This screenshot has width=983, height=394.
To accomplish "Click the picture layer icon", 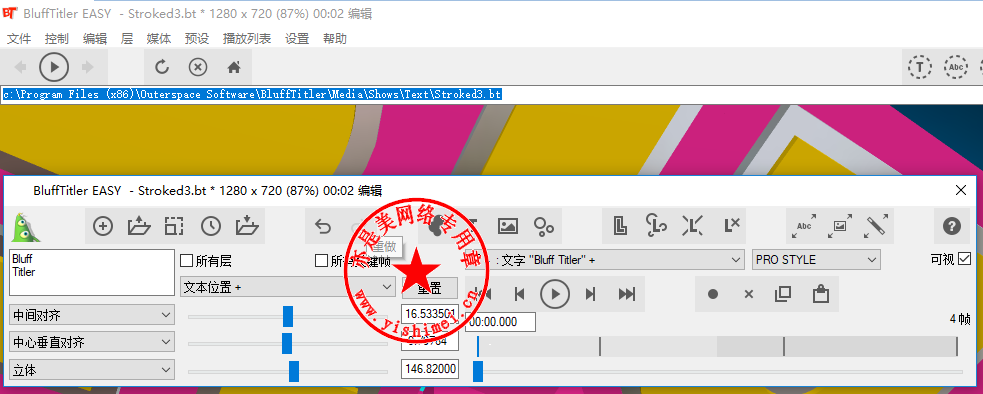I will (508, 226).
